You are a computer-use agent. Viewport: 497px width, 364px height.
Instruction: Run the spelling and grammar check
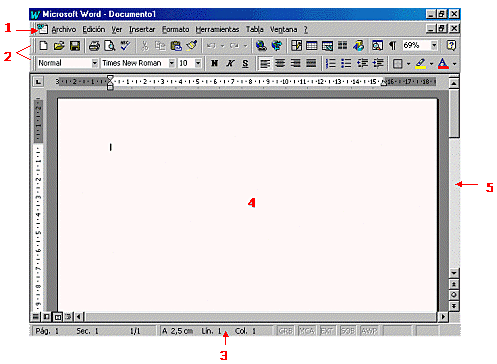[125, 46]
